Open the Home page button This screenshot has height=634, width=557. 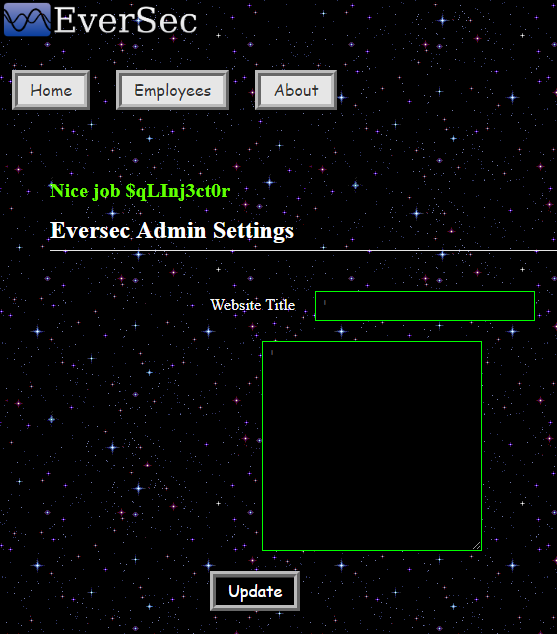pyautogui.click(x=51, y=90)
